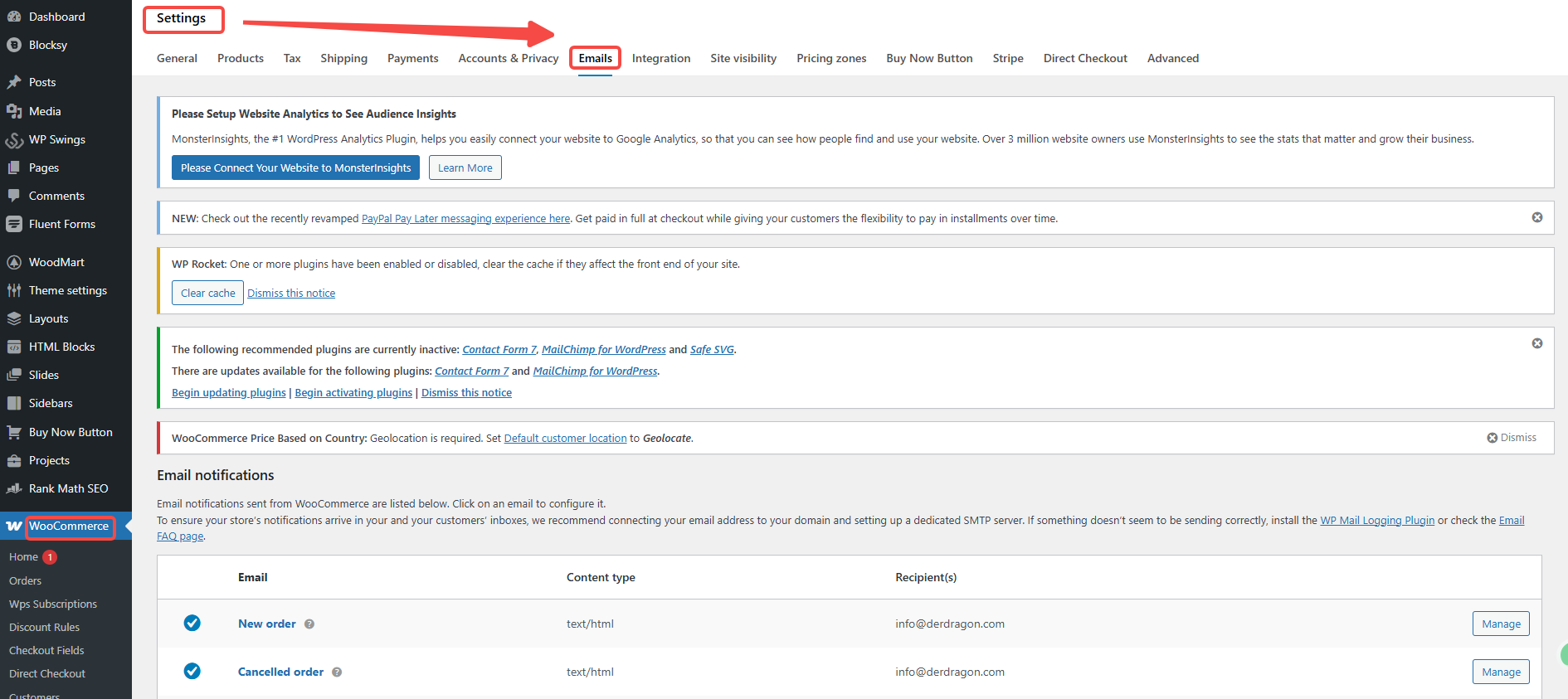Click the Projects briefcase icon
Viewport: 1568px width, 699px height.
click(x=14, y=460)
